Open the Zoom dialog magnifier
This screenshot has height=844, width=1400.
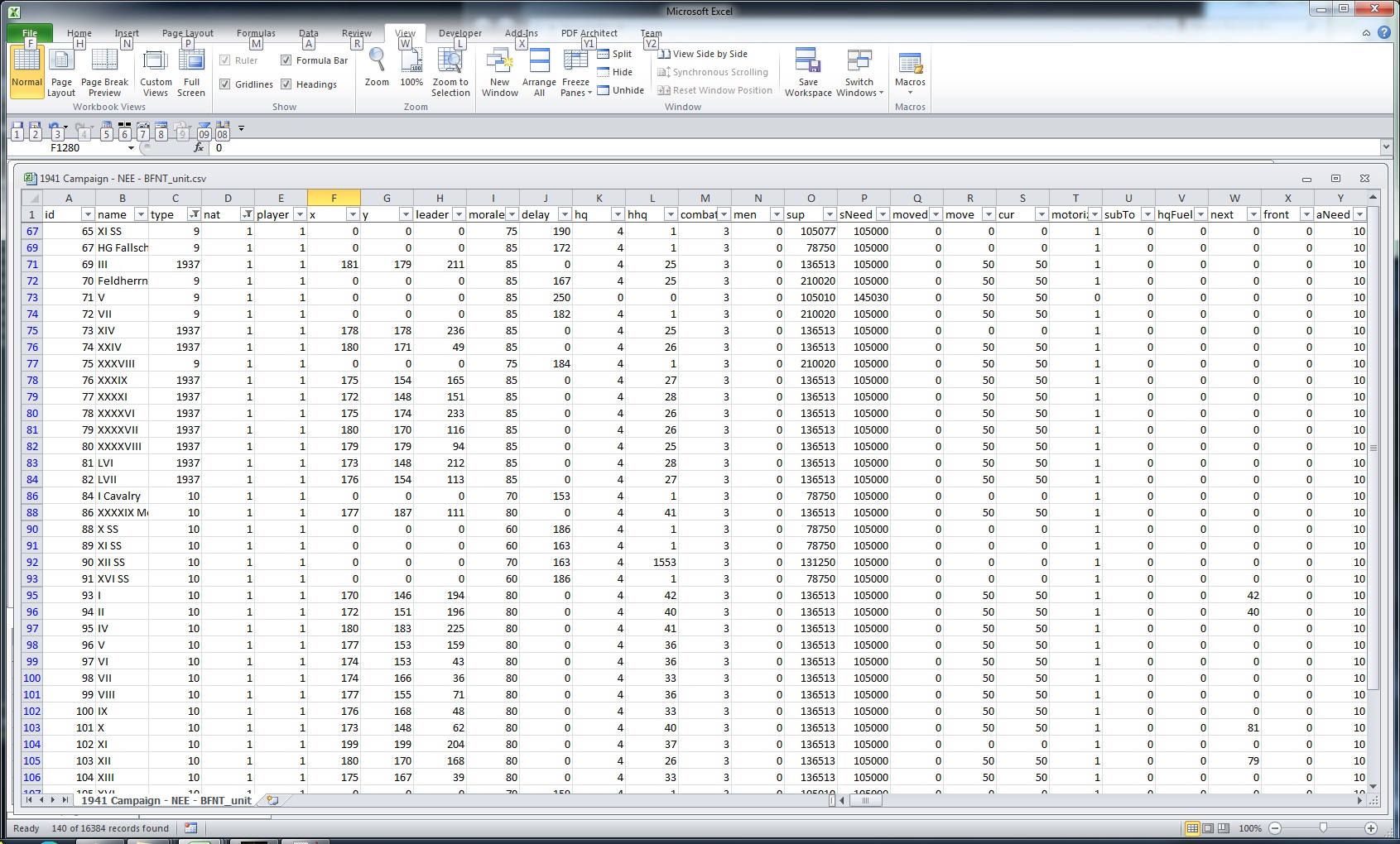tap(377, 68)
